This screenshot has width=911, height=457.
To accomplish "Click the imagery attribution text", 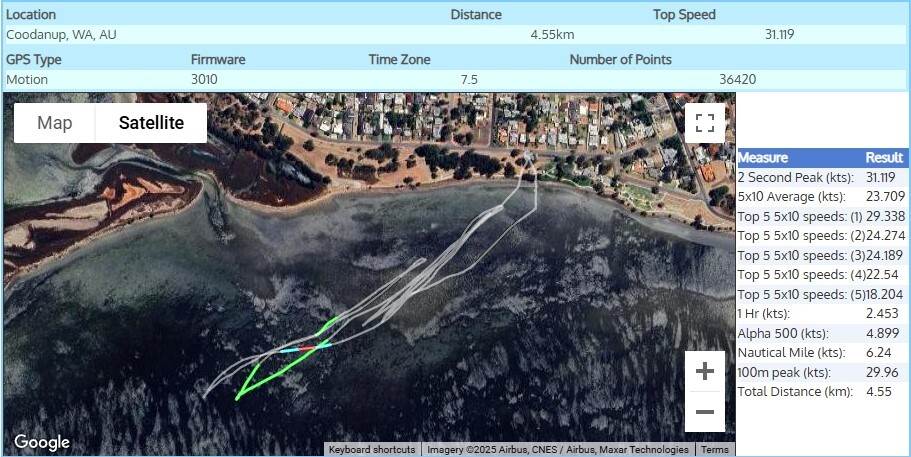I will click(x=558, y=449).
